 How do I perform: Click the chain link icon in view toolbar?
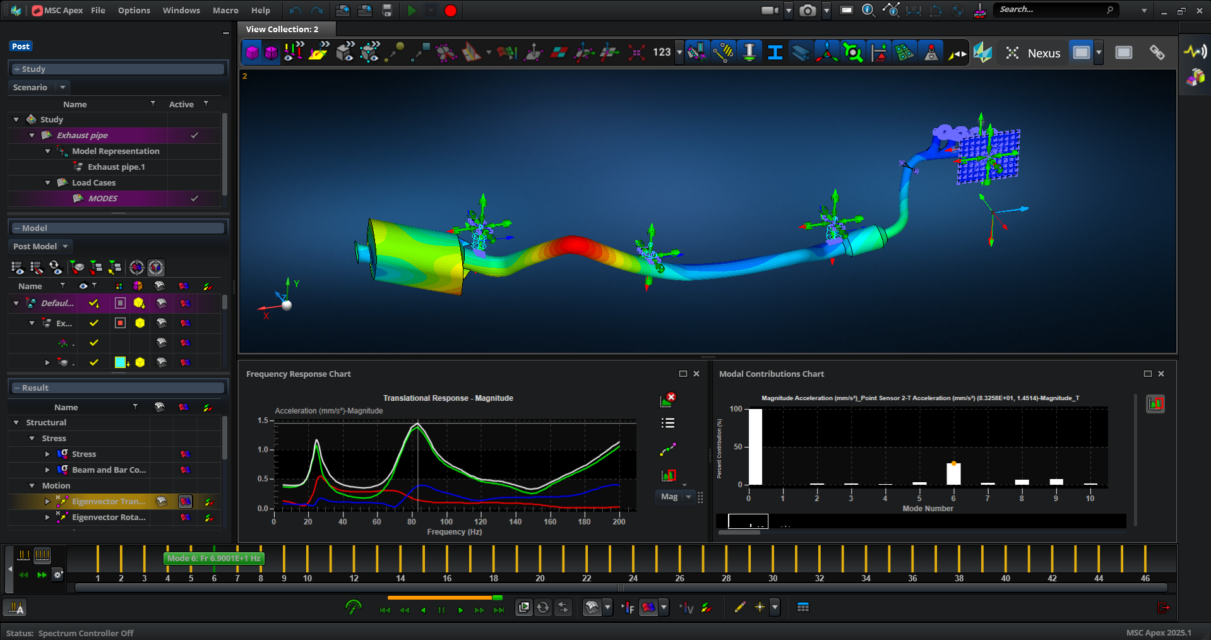click(1157, 52)
